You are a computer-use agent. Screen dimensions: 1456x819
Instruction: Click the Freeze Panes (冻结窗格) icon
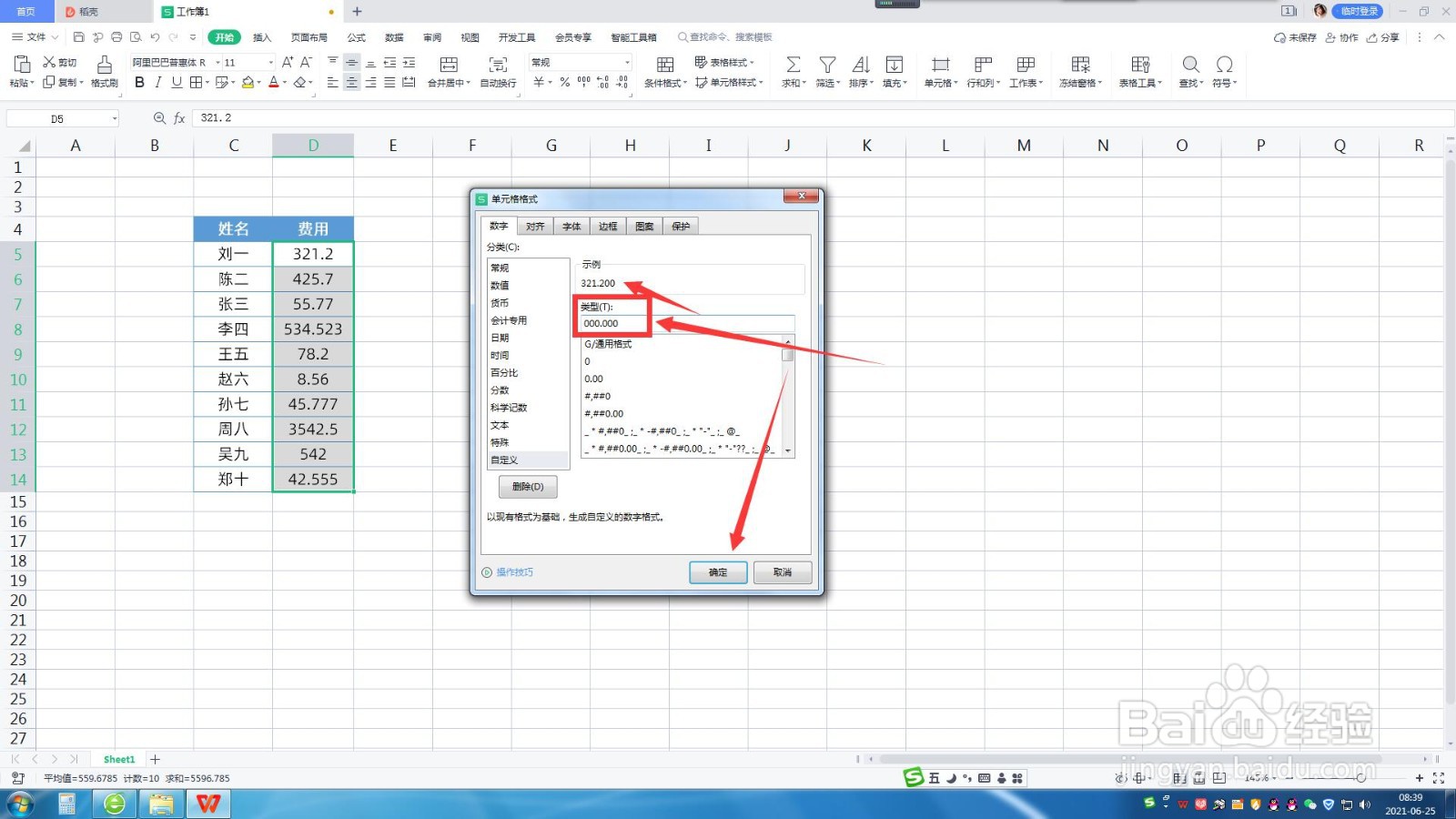pyautogui.click(x=1080, y=64)
